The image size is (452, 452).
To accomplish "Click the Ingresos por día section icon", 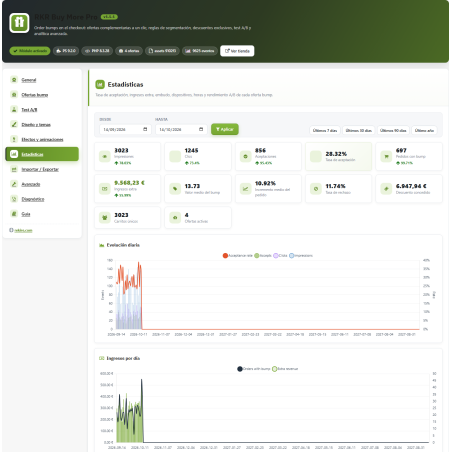I will (x=102, y=358).
